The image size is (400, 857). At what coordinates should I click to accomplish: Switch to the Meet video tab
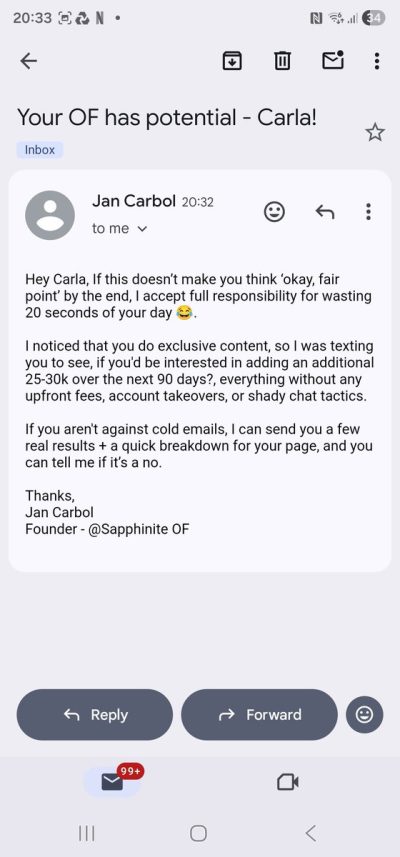pos(287,783)
